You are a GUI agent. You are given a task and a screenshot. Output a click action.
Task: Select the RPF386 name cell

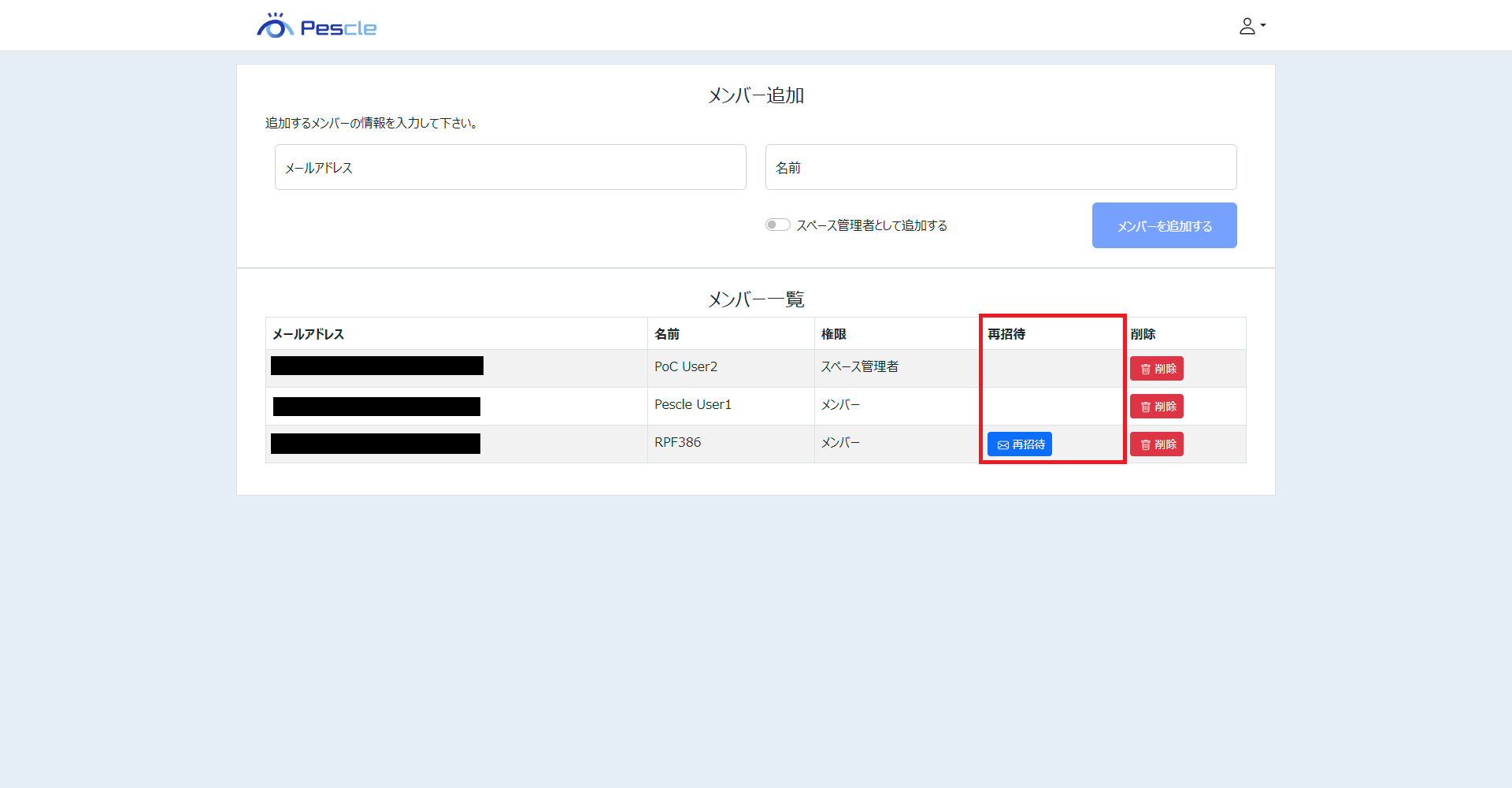coord(677,443)
